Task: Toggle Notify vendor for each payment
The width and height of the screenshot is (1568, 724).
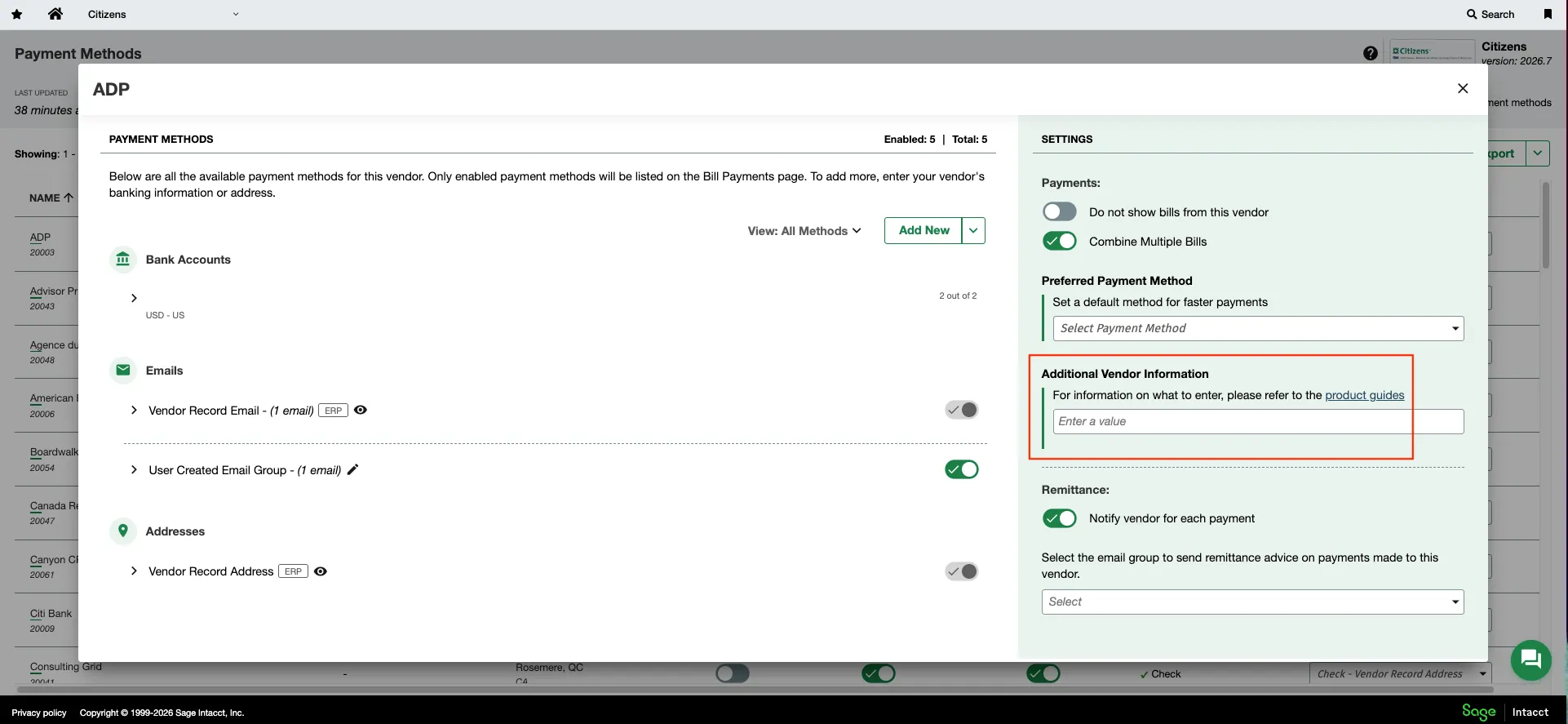Action: [1059, 518]
